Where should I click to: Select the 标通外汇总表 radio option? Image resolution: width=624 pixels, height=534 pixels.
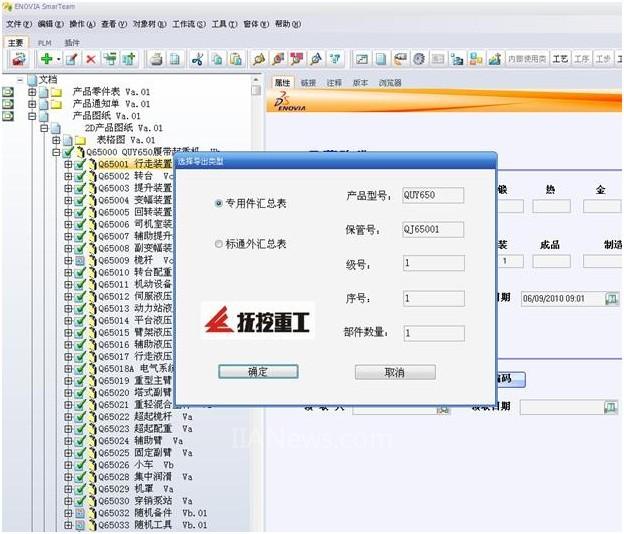[220, 244]
